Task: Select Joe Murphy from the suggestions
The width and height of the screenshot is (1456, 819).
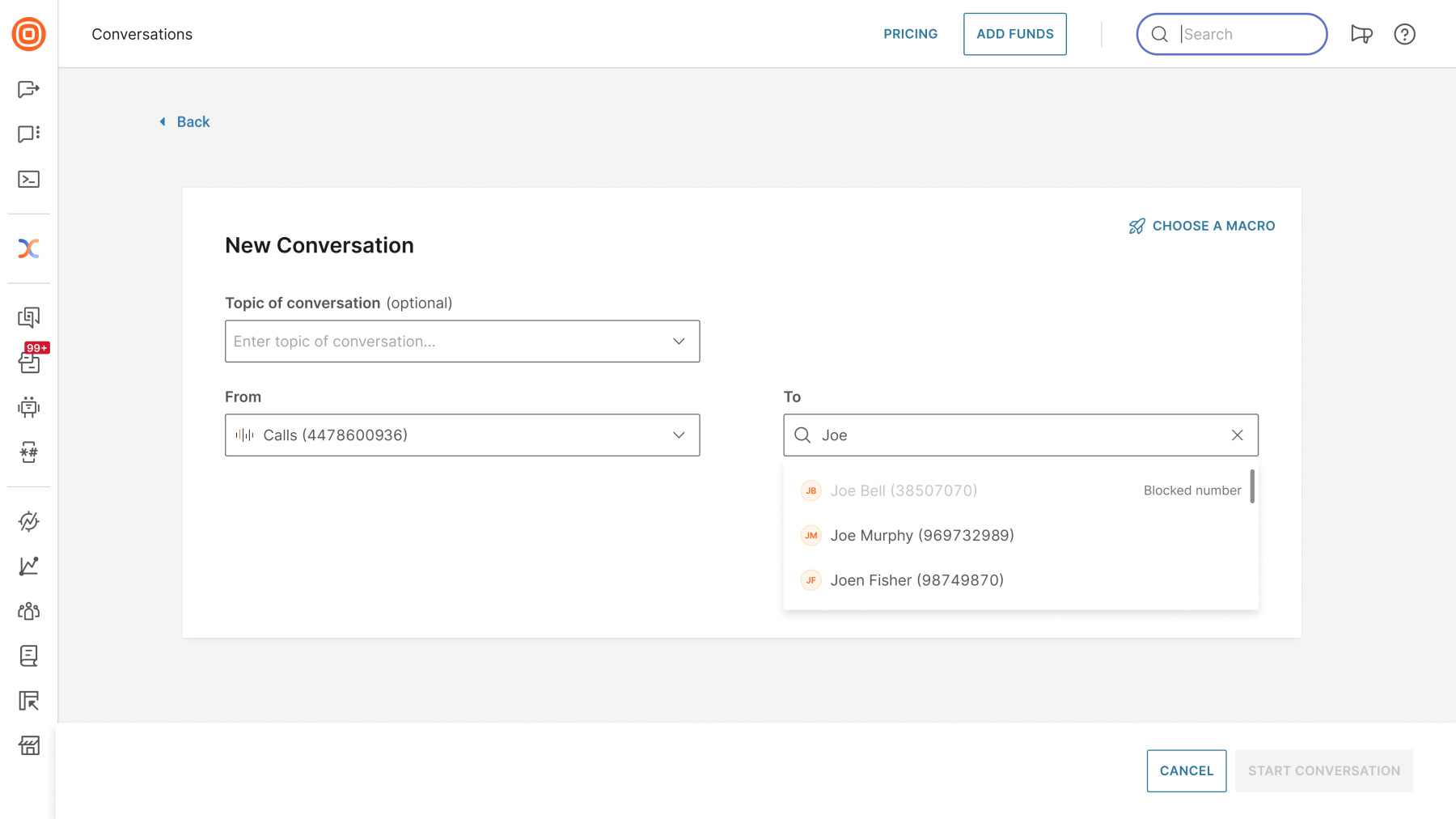Action: click(921, 536)
